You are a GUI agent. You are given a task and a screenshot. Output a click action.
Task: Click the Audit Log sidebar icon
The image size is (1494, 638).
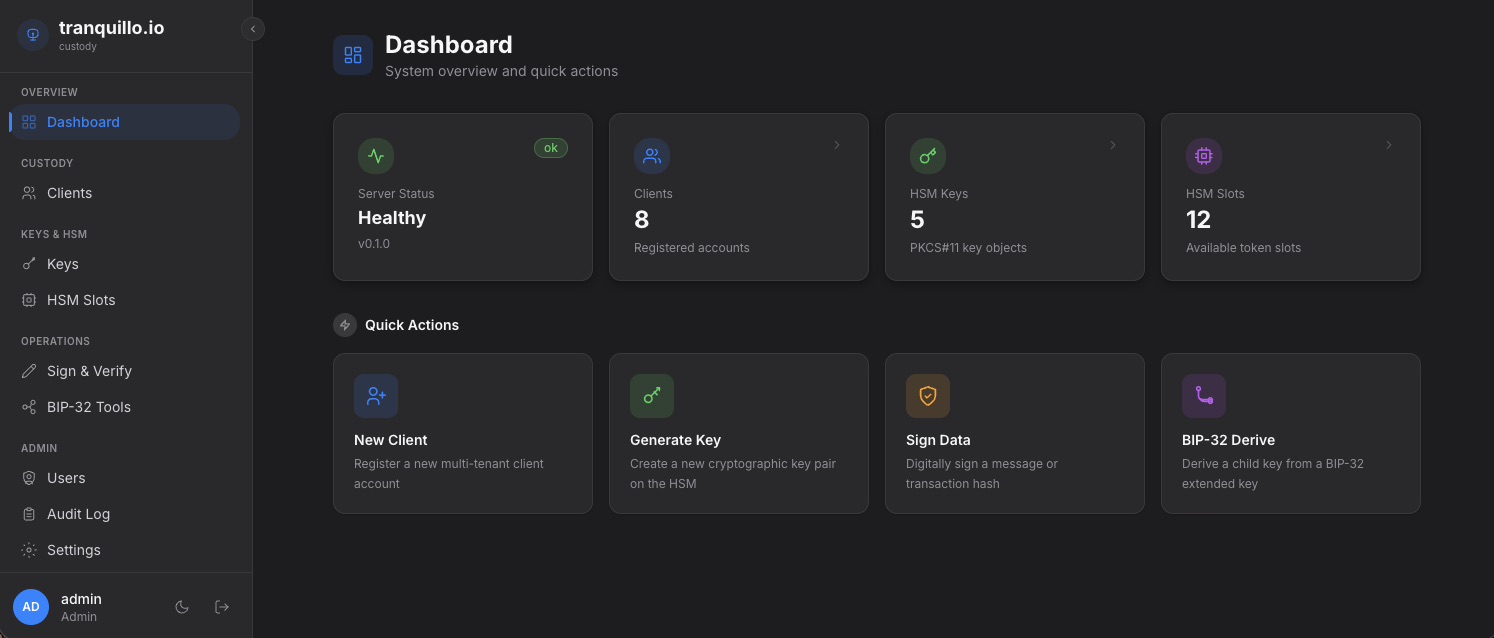point(27,514)
